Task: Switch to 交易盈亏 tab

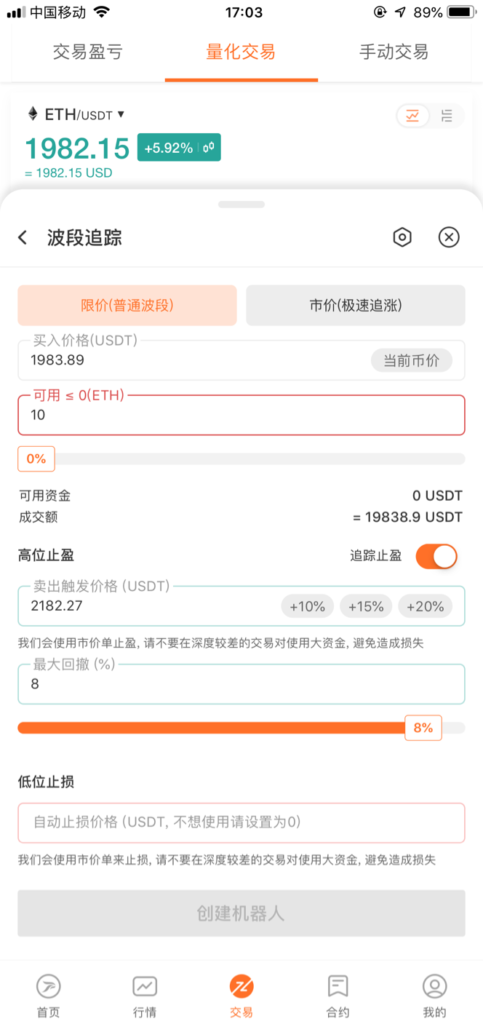Action: [x=88, y=52]
